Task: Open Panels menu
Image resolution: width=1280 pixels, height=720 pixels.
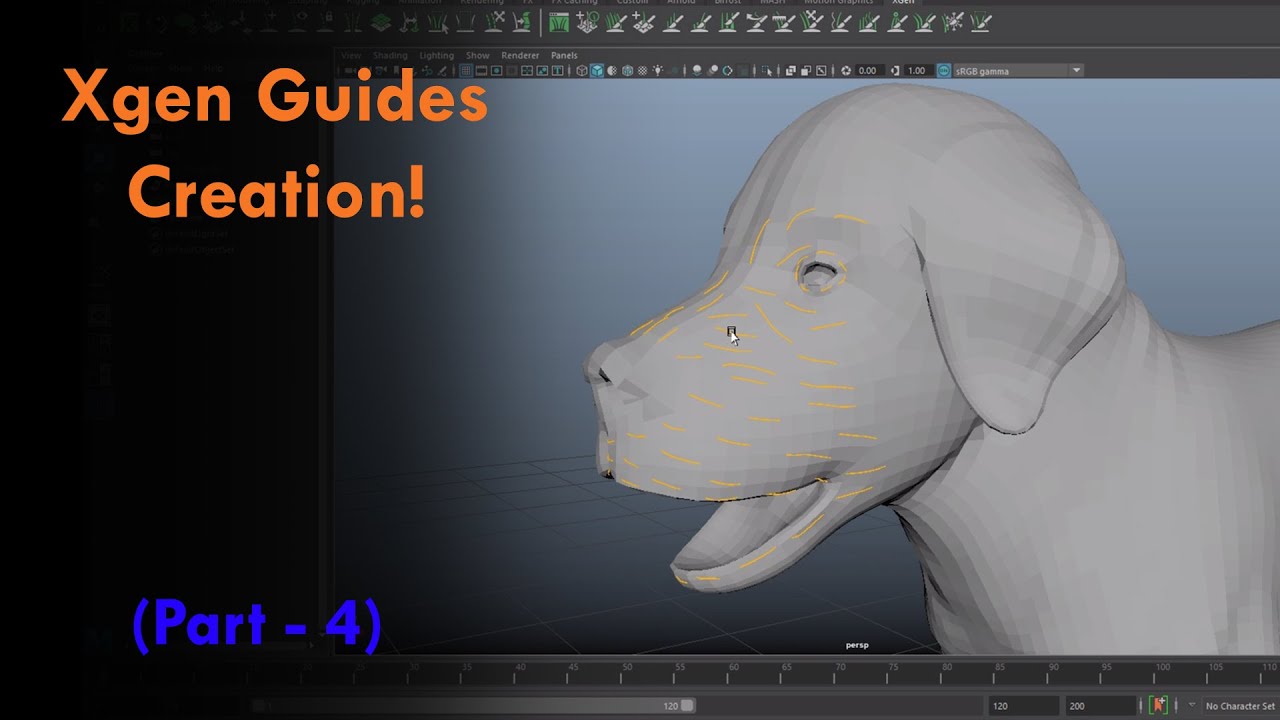Action: [x=564, y=56]
